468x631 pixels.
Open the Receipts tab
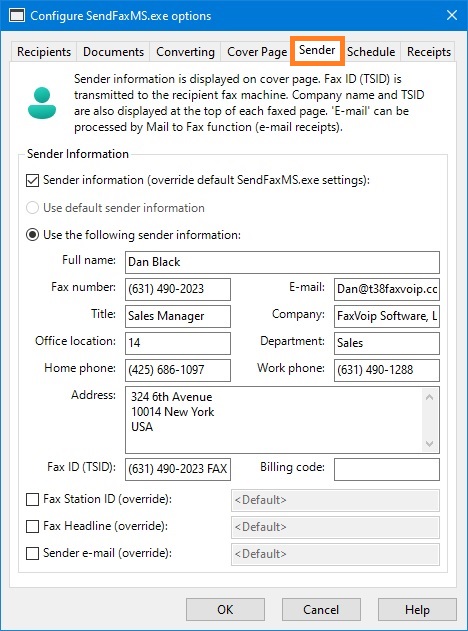429,52
